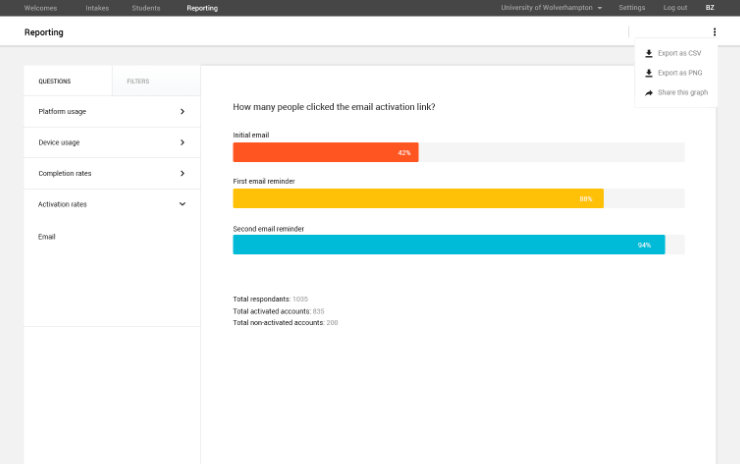740x464 pixels.
Task: Click the blue Second email reminder bar
Action: (x=448, y=245)
